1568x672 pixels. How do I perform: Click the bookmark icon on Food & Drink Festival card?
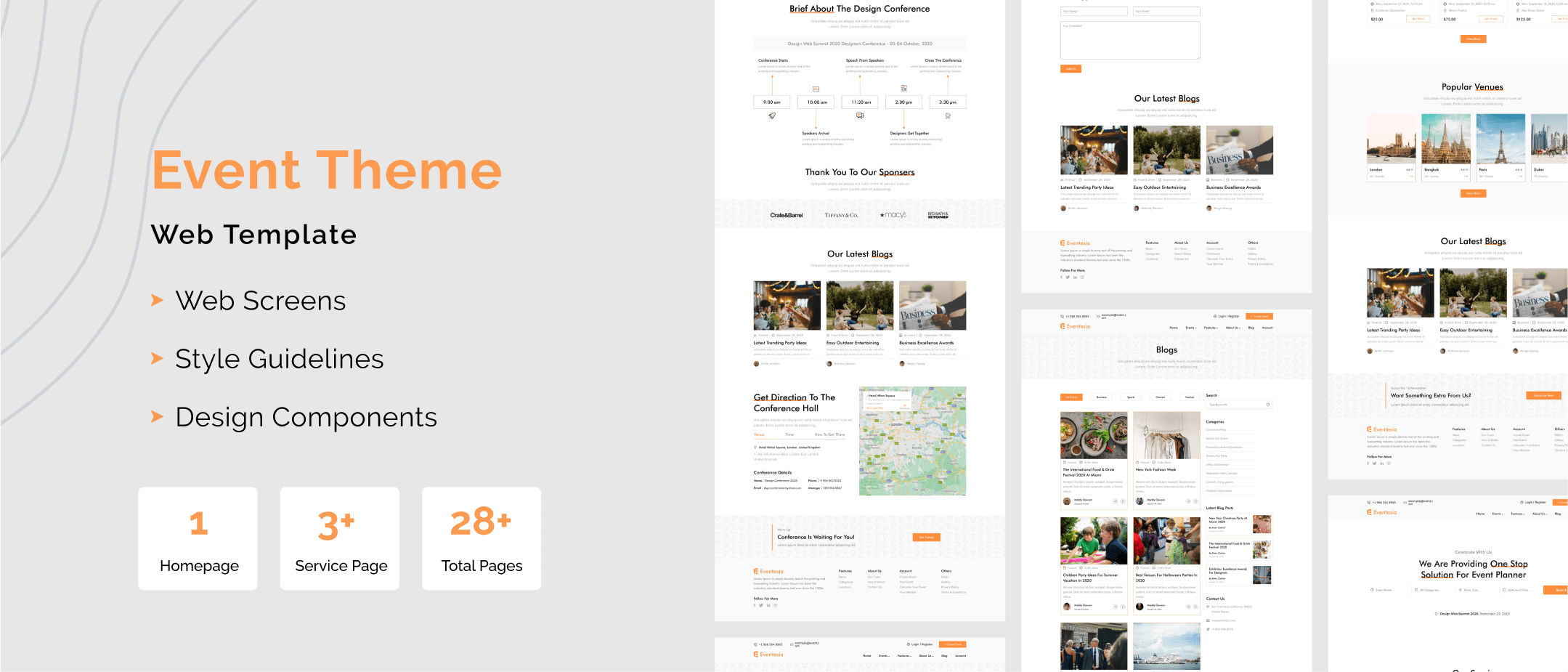tap(1123, 501)
